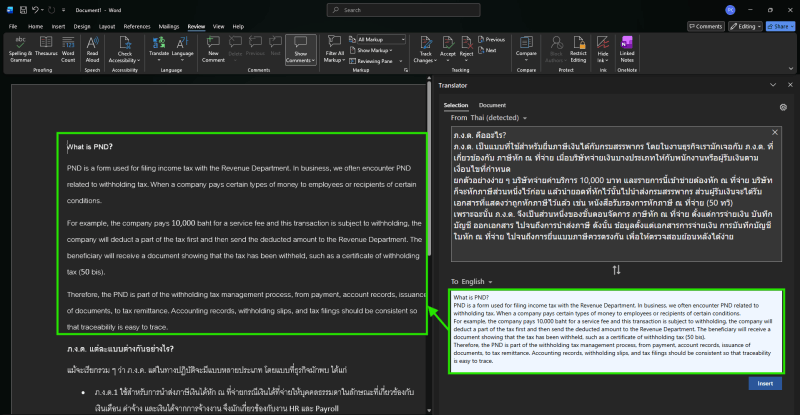Image resolution: width=800 pixels, height=415 pixels.
Task: Open Share dropdown button
Action: (781, 26)
